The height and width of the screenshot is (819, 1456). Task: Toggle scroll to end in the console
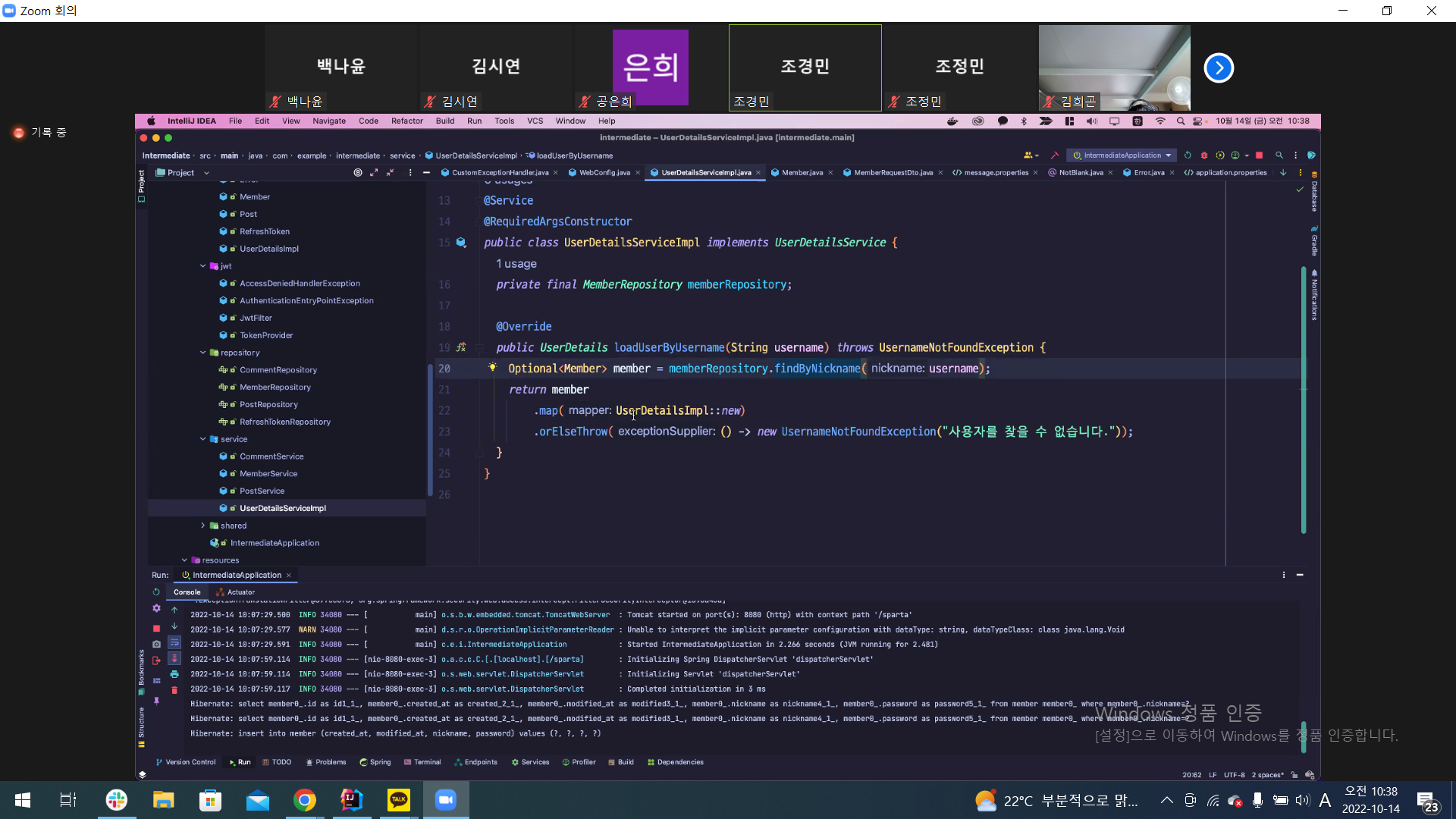(174, 658)
